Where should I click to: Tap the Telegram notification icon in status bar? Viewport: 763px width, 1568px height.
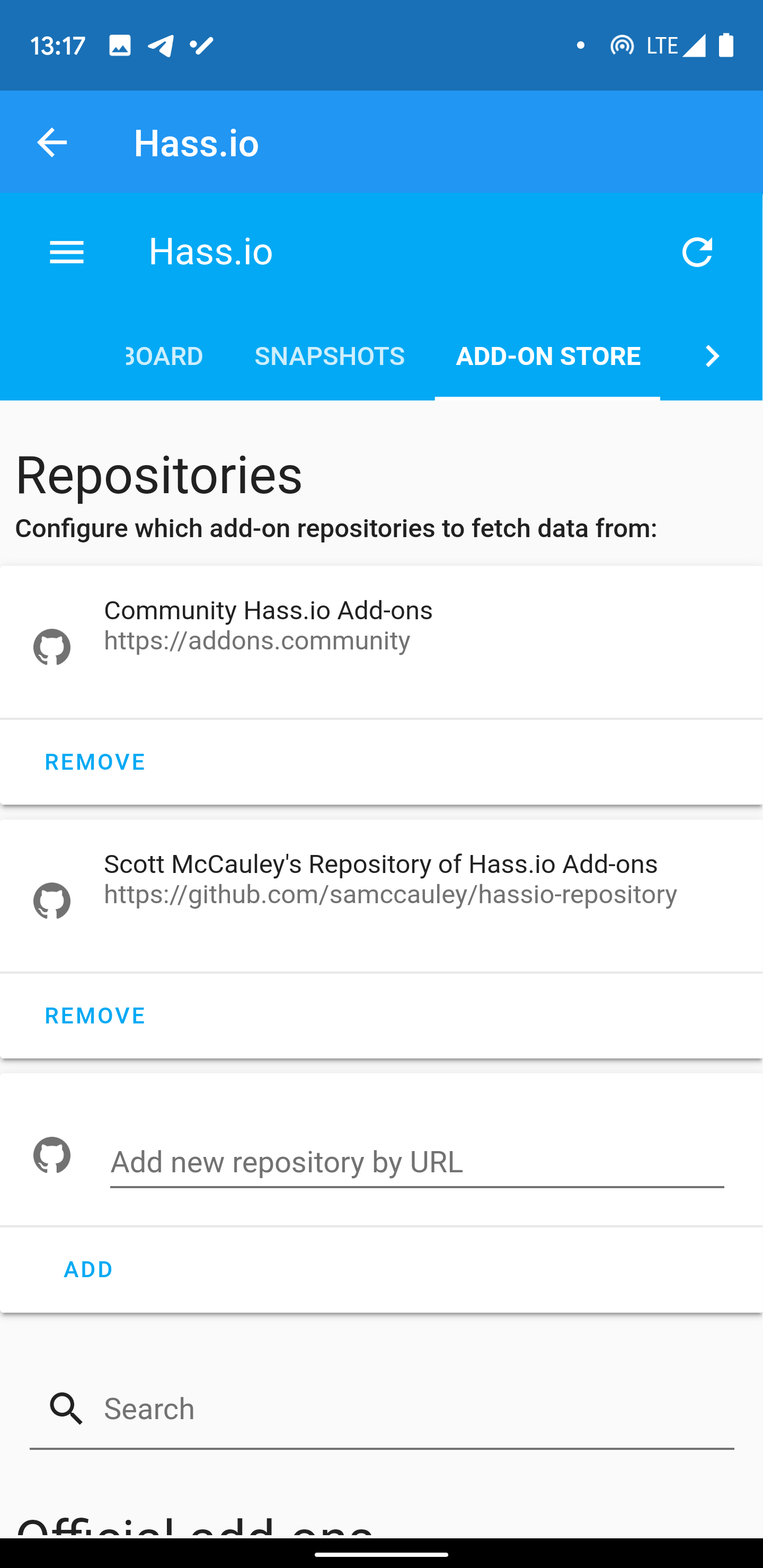161,46
